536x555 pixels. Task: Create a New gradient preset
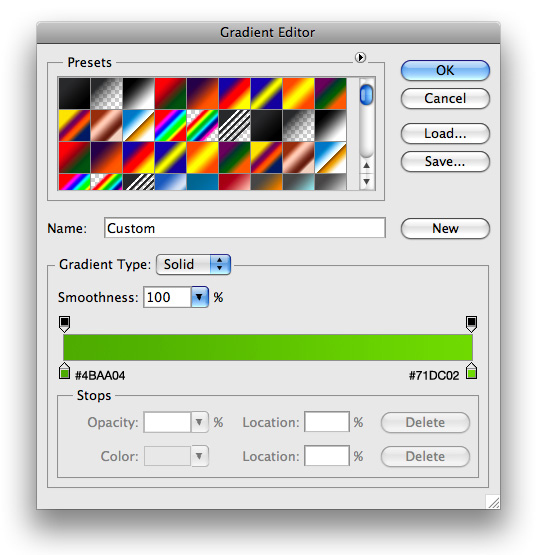[x=445, y=228]
